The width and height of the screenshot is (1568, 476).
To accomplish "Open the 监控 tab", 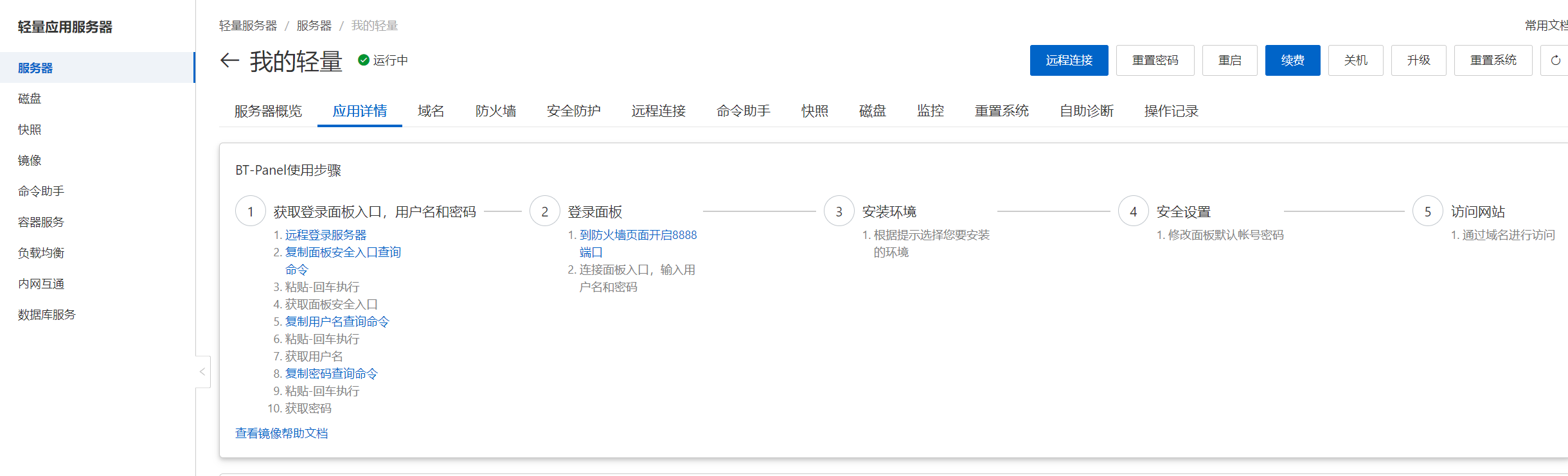I will [x=930, y=111].
